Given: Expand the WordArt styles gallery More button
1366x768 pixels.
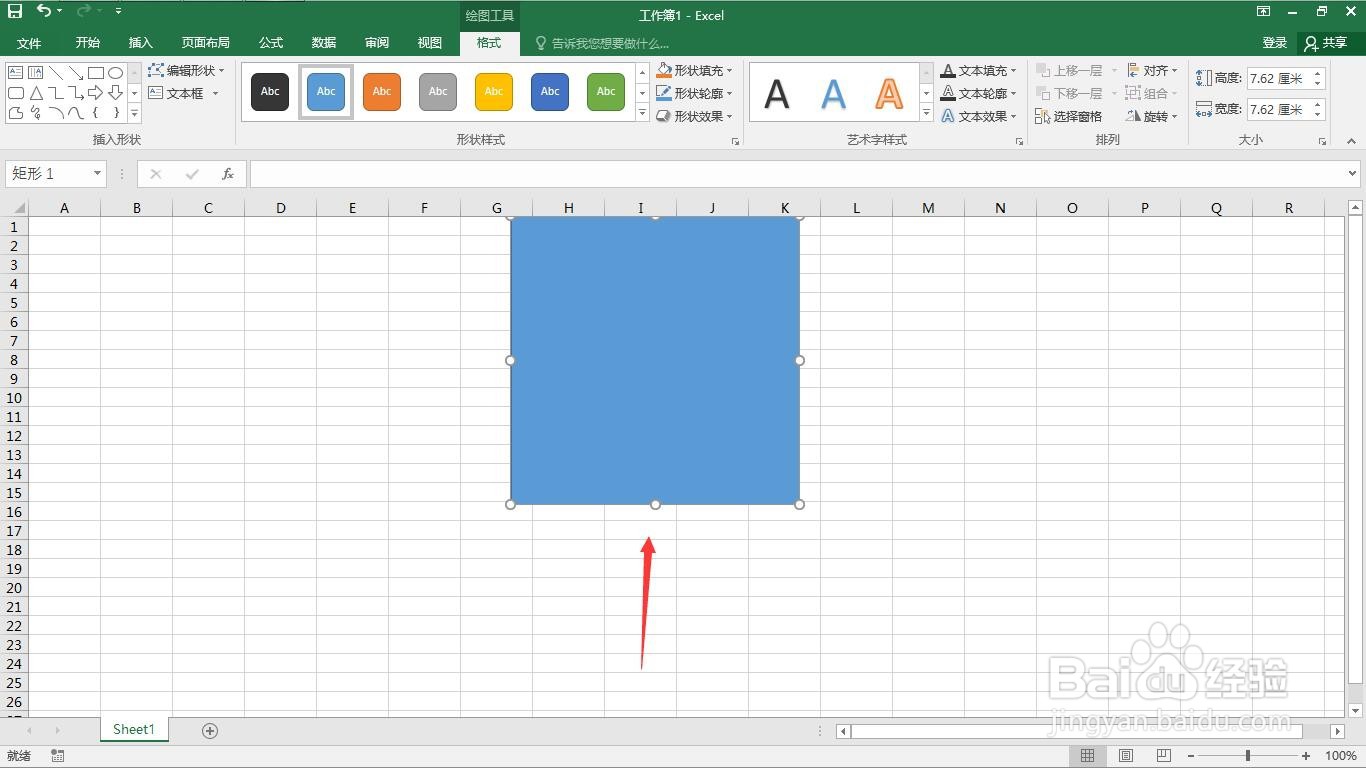Looking at the screenshot, I should pyautogui.click(x=926, y=114).
